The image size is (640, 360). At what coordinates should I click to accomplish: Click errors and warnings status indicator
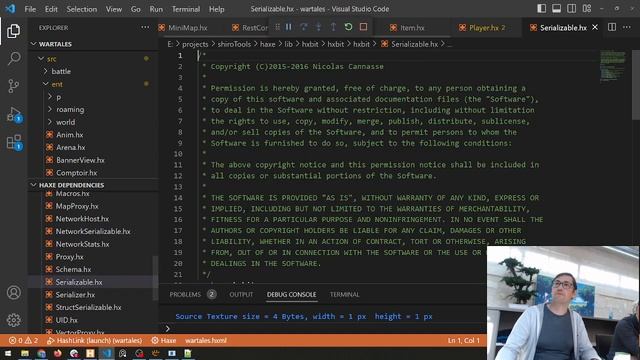(x=23, y=340)
